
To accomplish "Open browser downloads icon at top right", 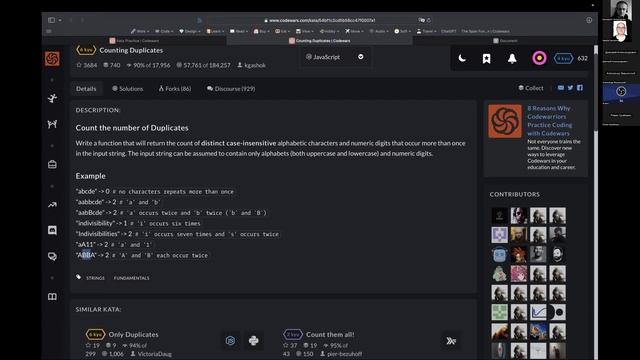I will (589, 20).
